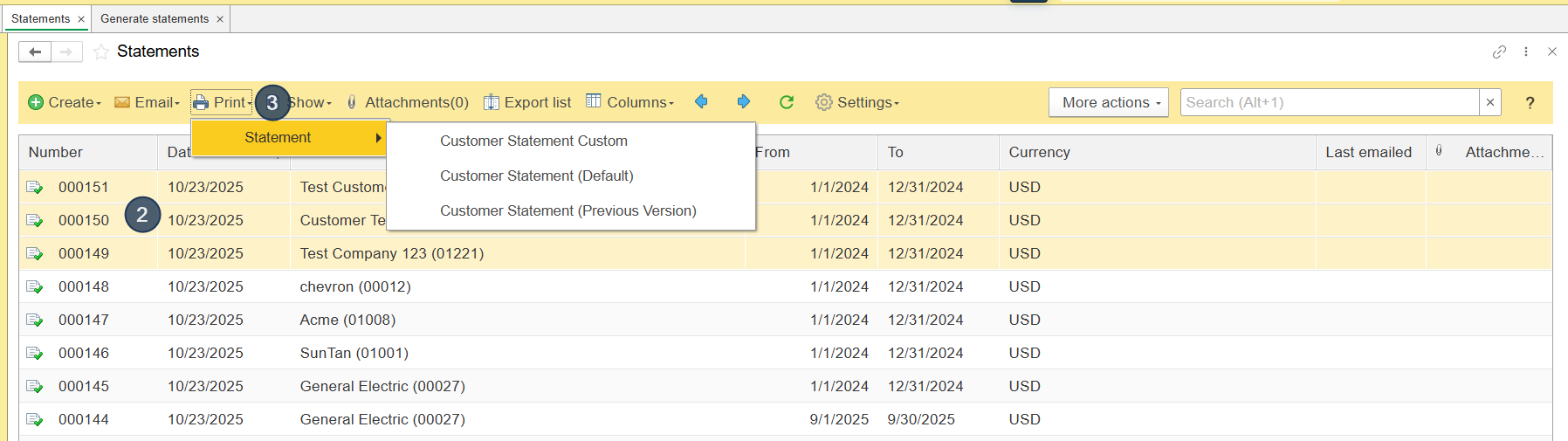Image resolution: width=1568 pixels, height=441 pixels.
Task: Choose Customer Statement Custom option
Action: pos(533,141)
